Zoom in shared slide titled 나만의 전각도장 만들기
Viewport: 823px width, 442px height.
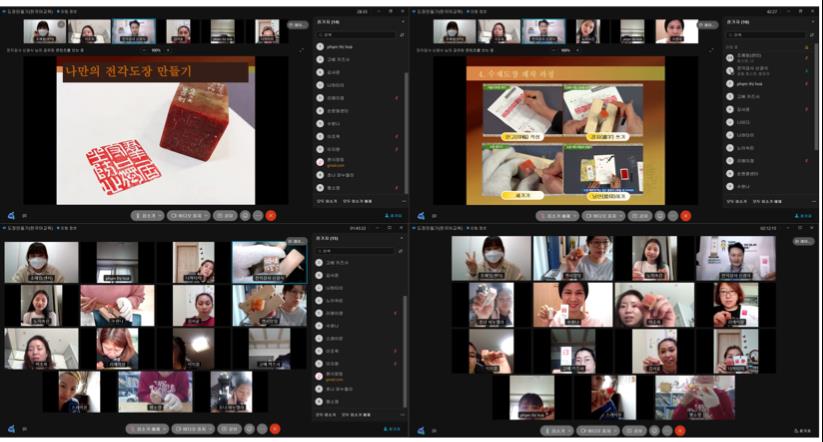168,50
